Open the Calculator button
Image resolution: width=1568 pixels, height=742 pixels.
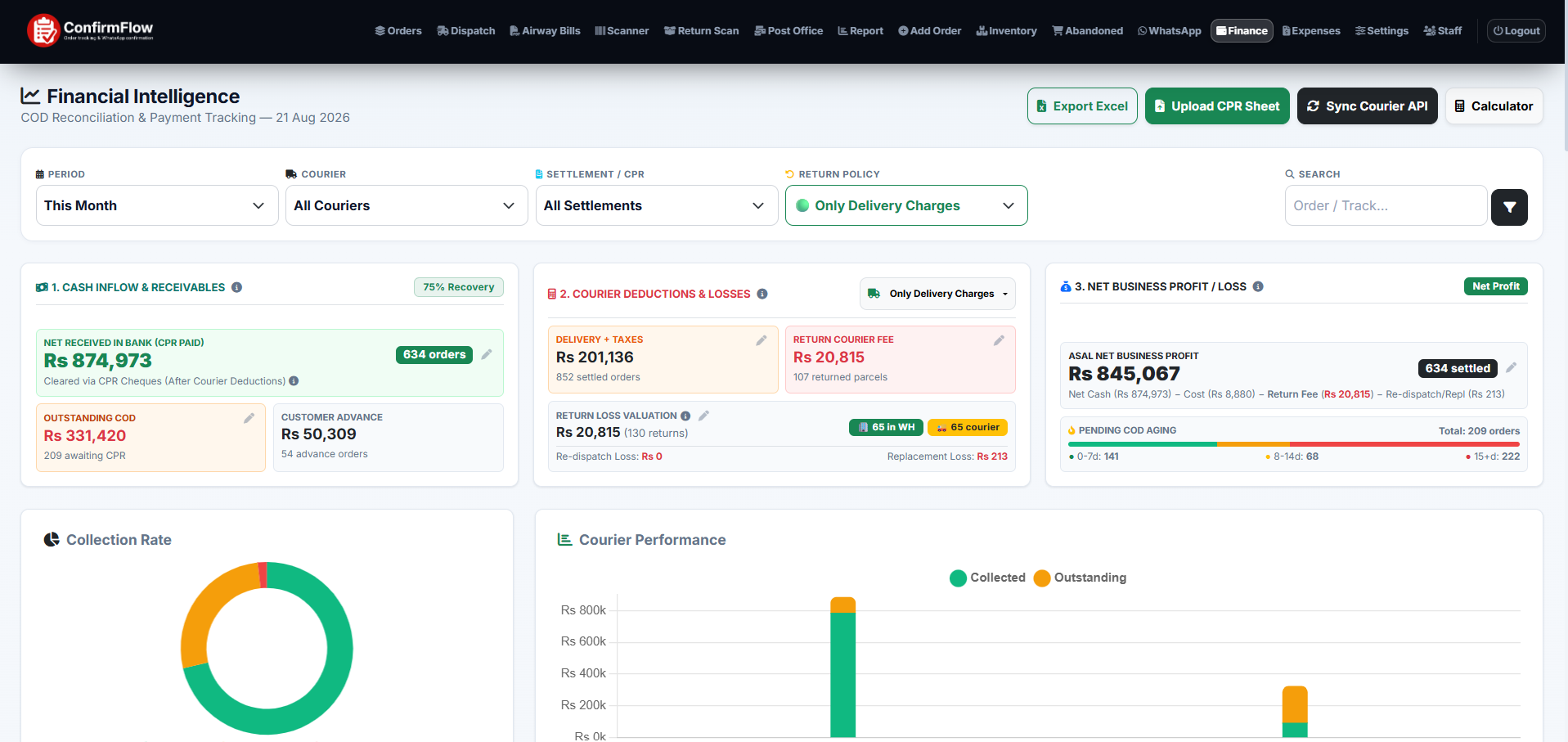pos(1494,106)
